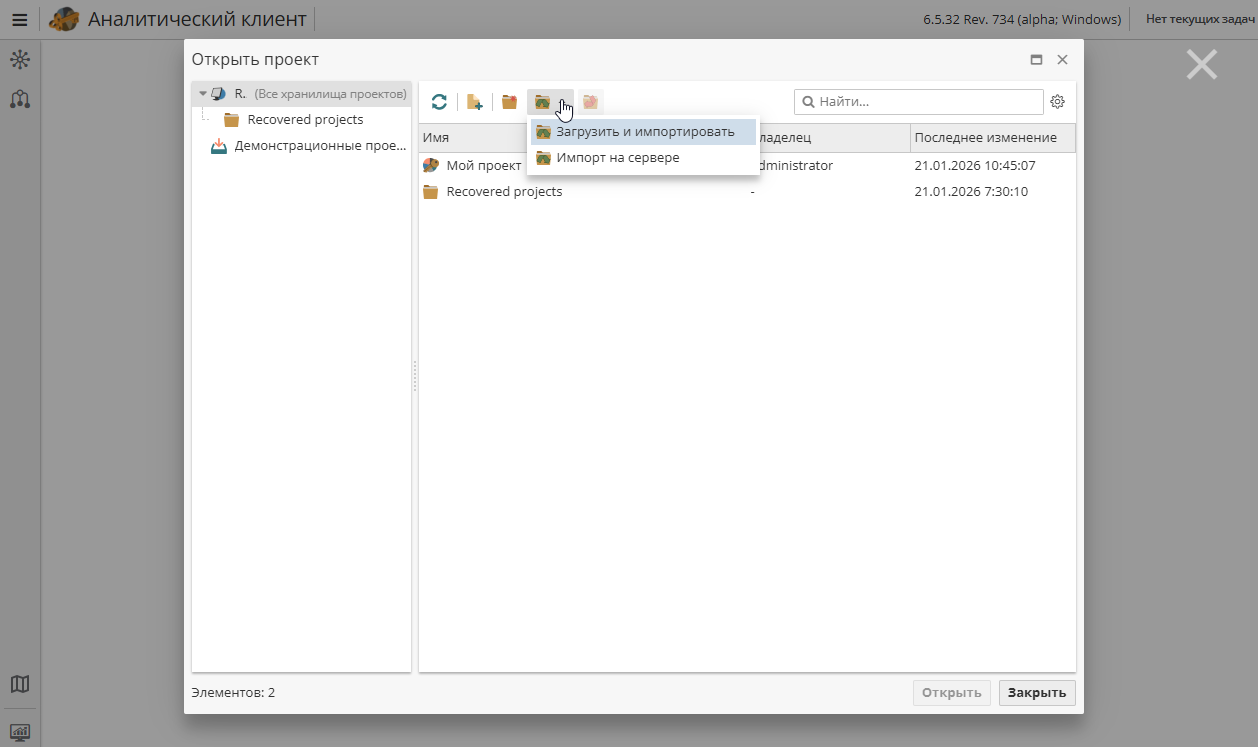Open the project import icon in the toolbar
1258x747 pixels.
click(x=545, y=101)
